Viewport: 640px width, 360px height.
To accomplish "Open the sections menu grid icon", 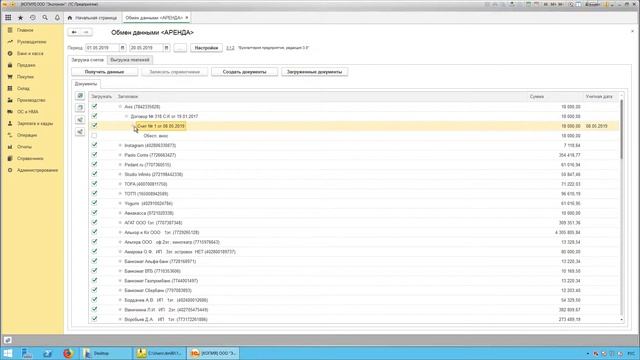I will point(8,18).
